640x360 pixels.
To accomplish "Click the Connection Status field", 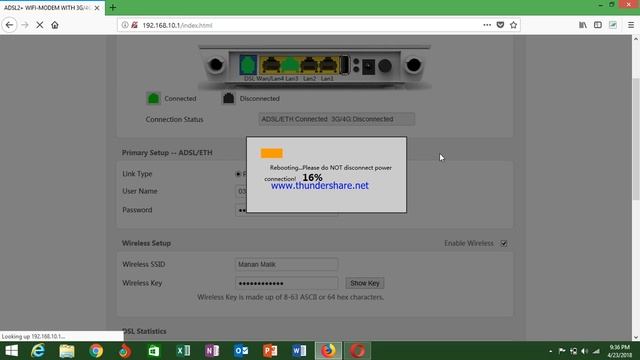I will pos(336,119).
